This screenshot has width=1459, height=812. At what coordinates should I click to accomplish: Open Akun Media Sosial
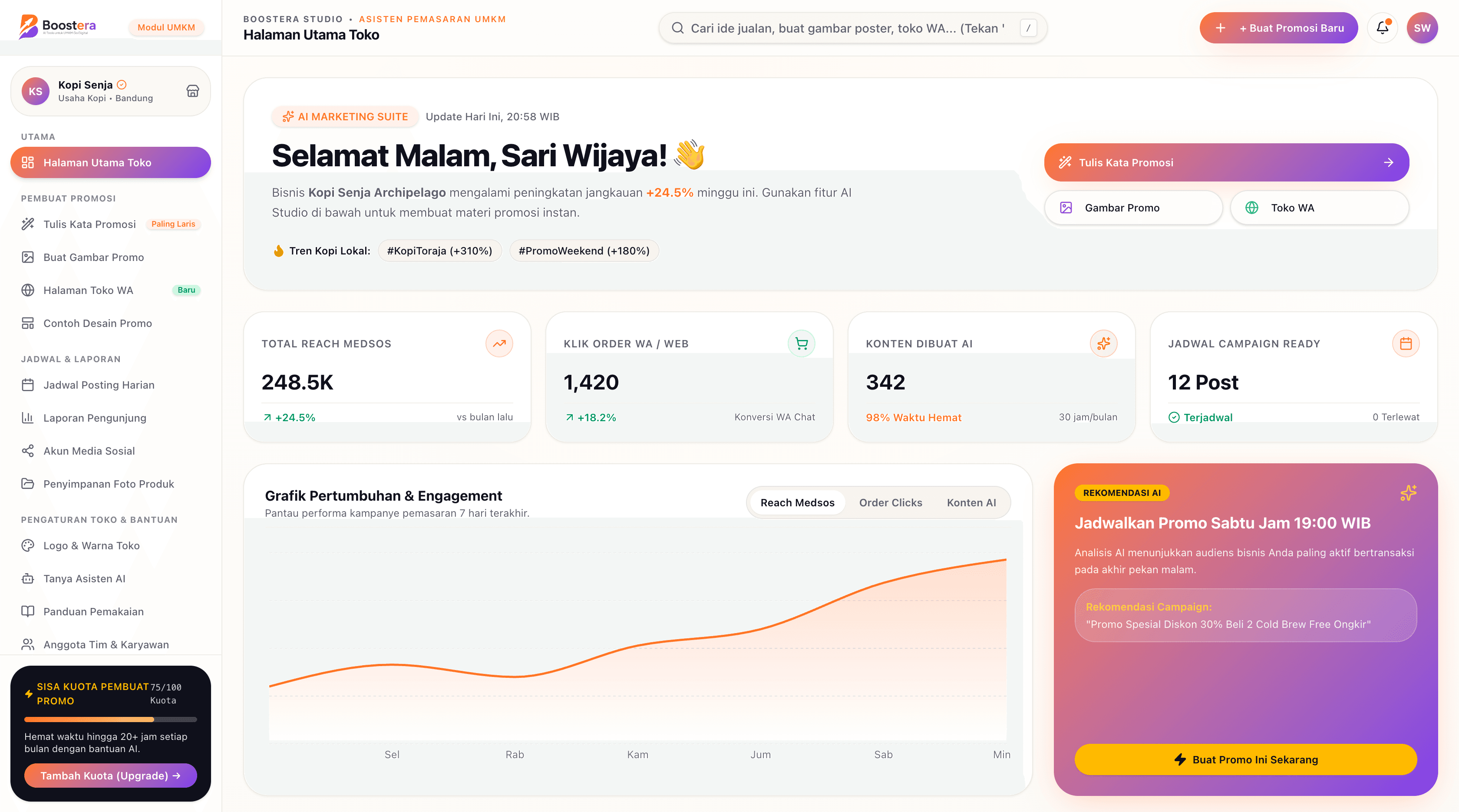[110, 451]
